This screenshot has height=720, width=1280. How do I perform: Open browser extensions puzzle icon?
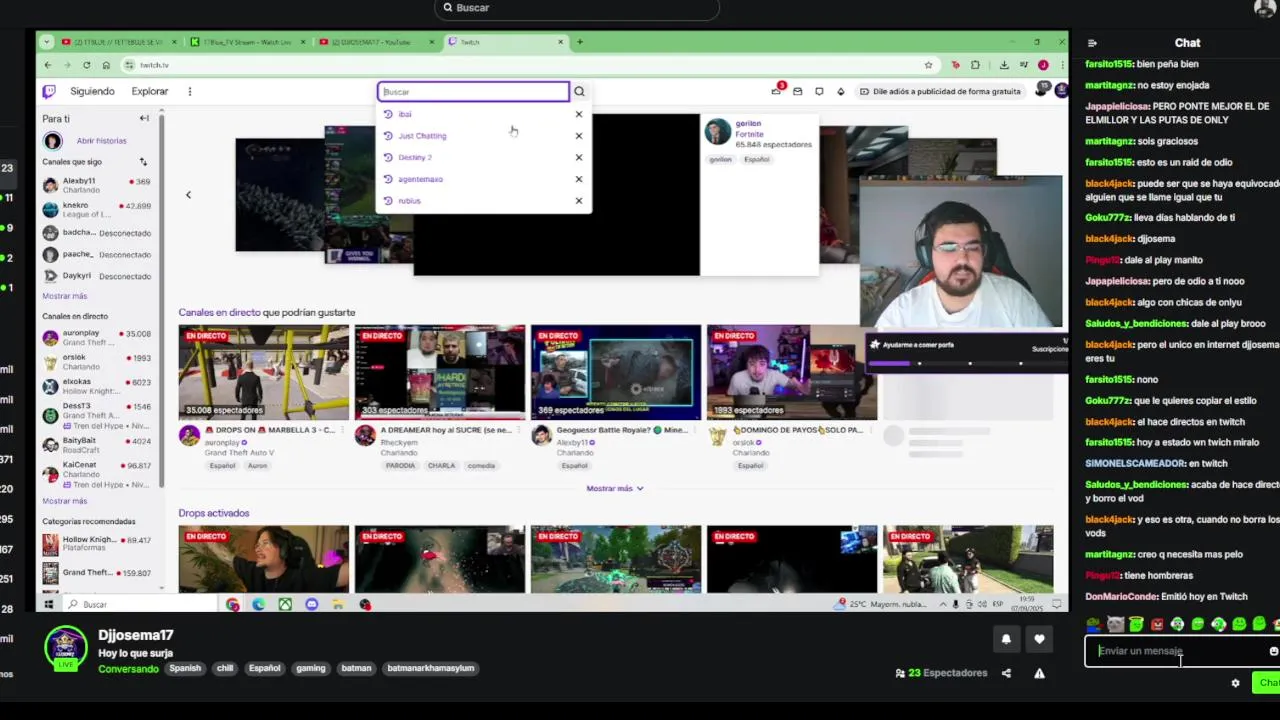point(975,65)
